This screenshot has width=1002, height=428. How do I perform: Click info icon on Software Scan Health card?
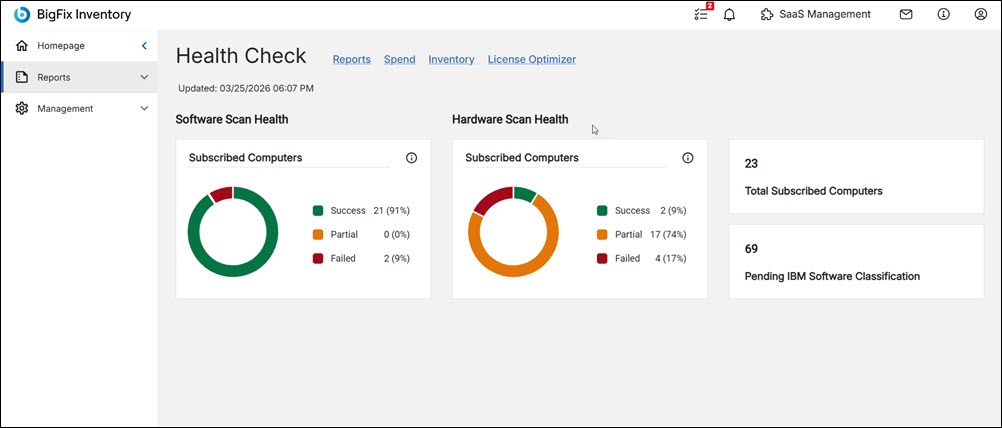tap(412, 158)
